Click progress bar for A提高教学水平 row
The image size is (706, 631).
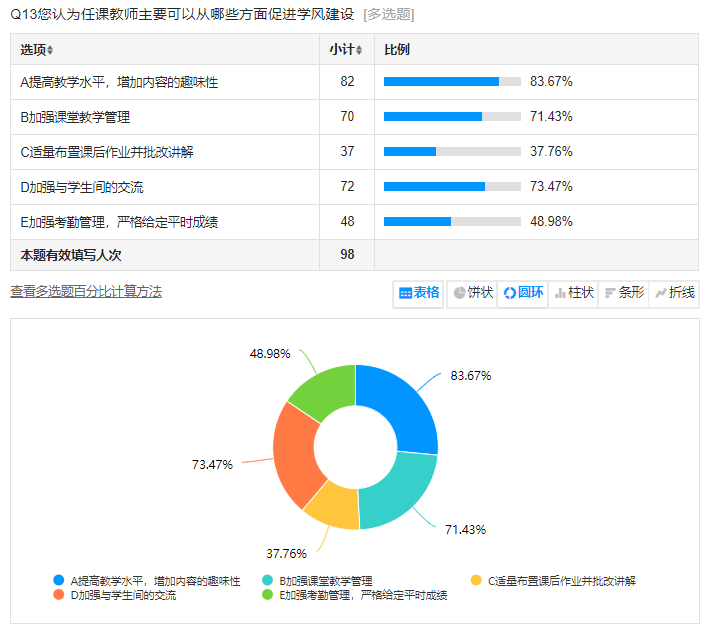[x=452, y=82]
